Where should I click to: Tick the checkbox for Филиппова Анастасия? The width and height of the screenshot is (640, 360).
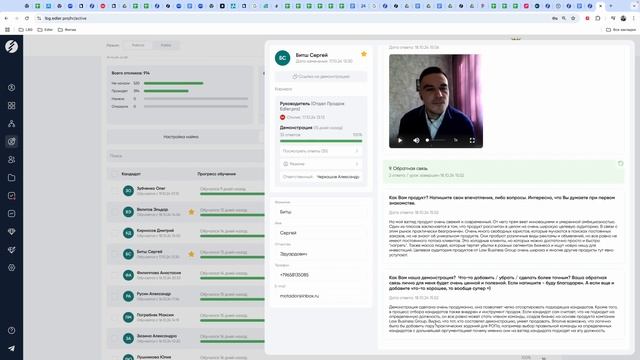(114, 275)
